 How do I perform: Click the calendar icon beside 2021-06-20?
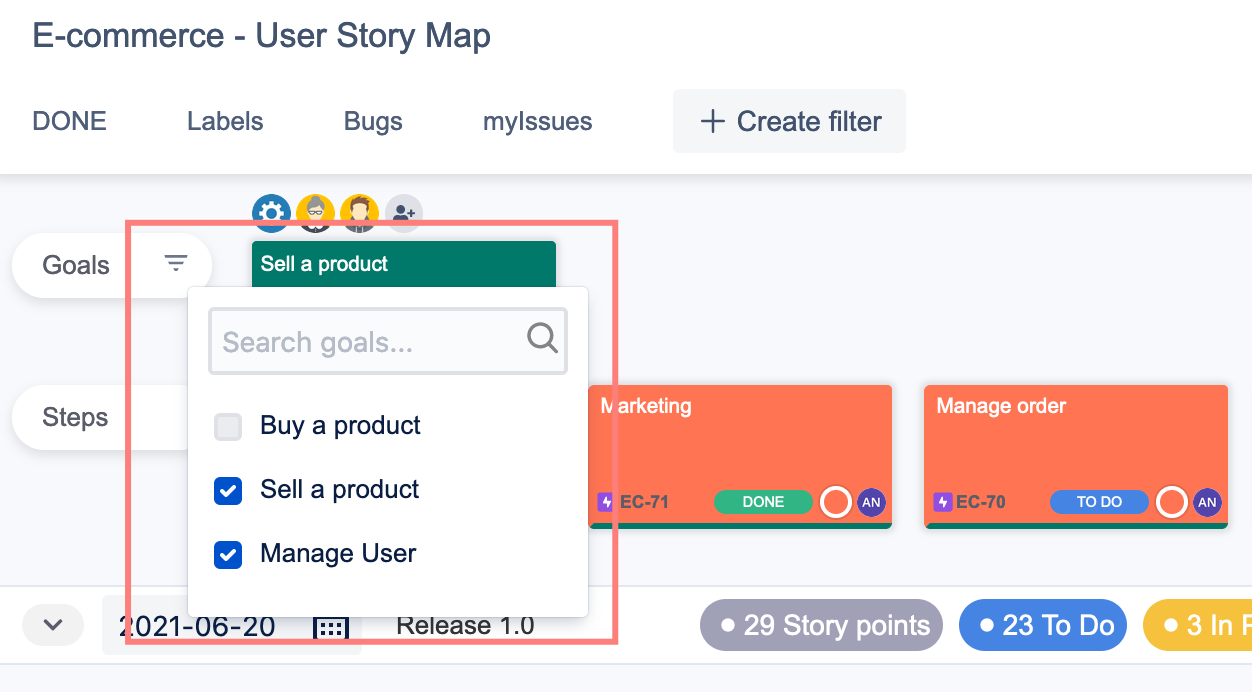[x=331, y=627]
